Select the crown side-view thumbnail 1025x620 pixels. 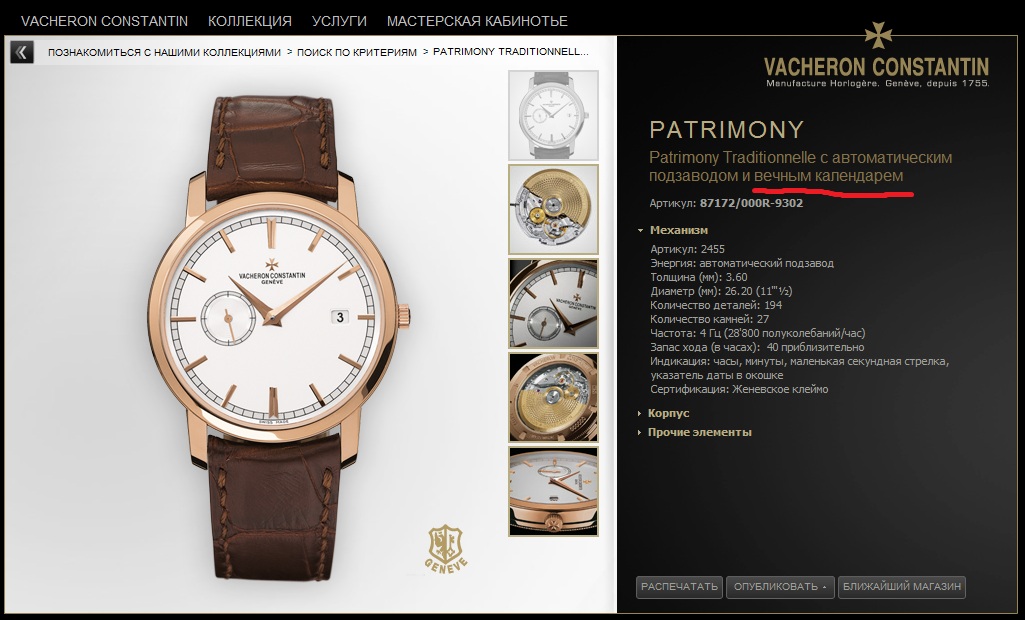pyautogui.click(x=554, y=492)
